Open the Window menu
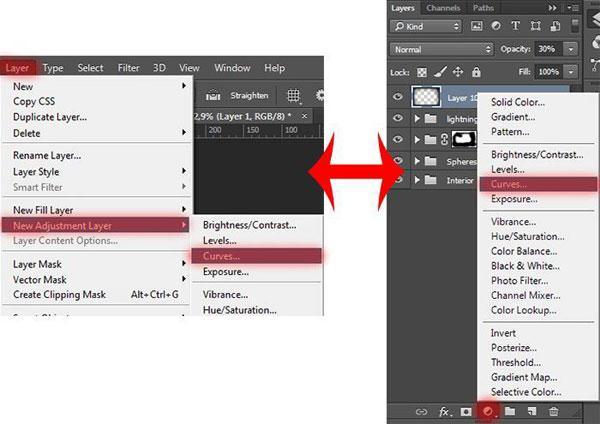The height and width of the screenshot is (424, 600). [x=232, y=68]
